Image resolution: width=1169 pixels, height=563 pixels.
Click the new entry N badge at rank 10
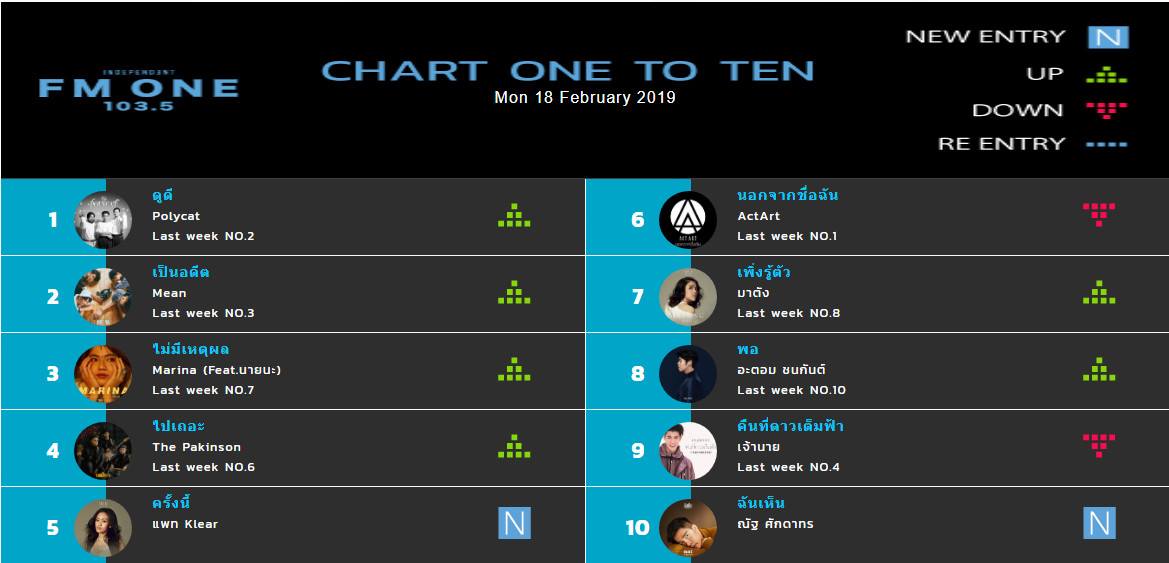coord(1100,523)
